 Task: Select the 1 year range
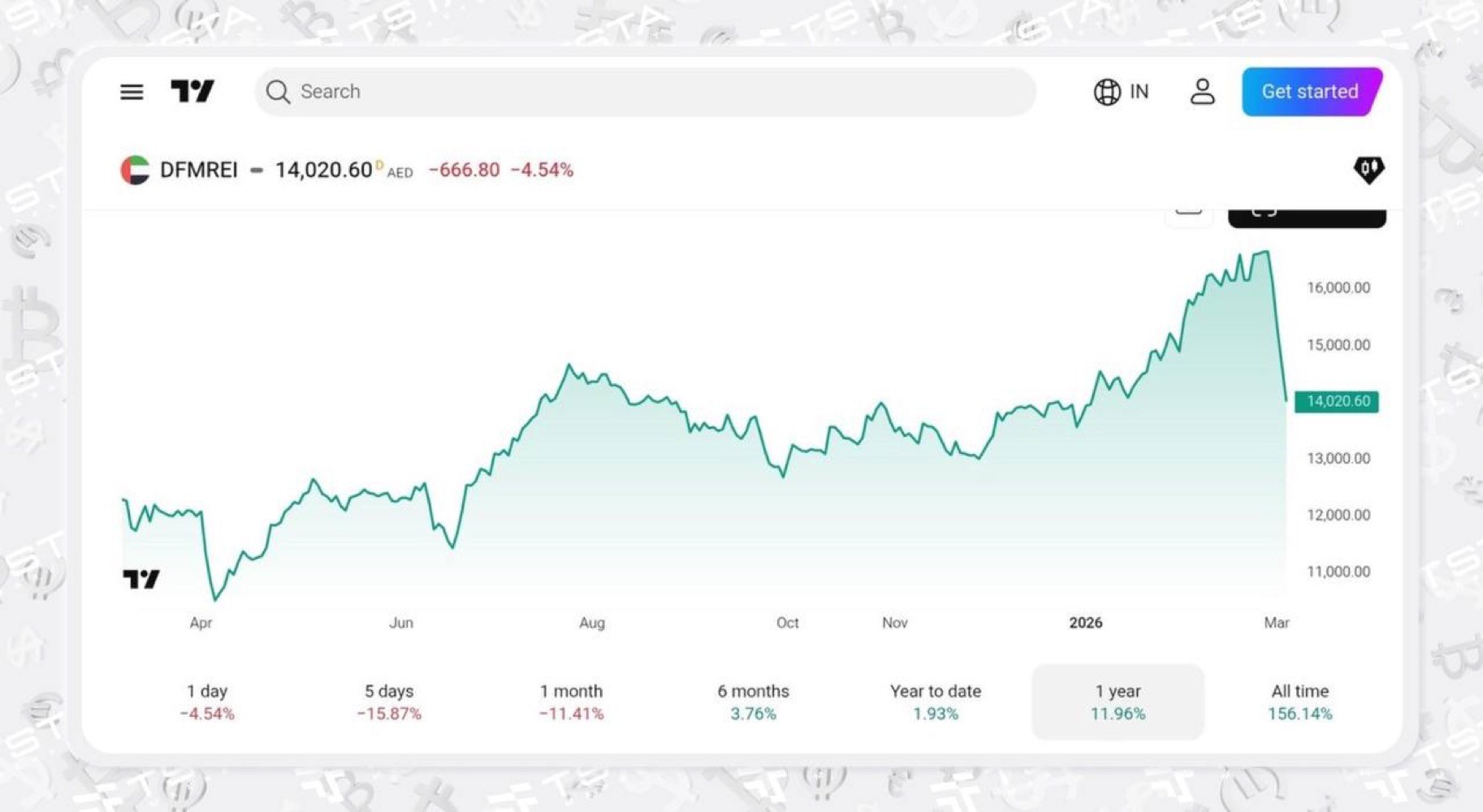tap(1118, 702)
